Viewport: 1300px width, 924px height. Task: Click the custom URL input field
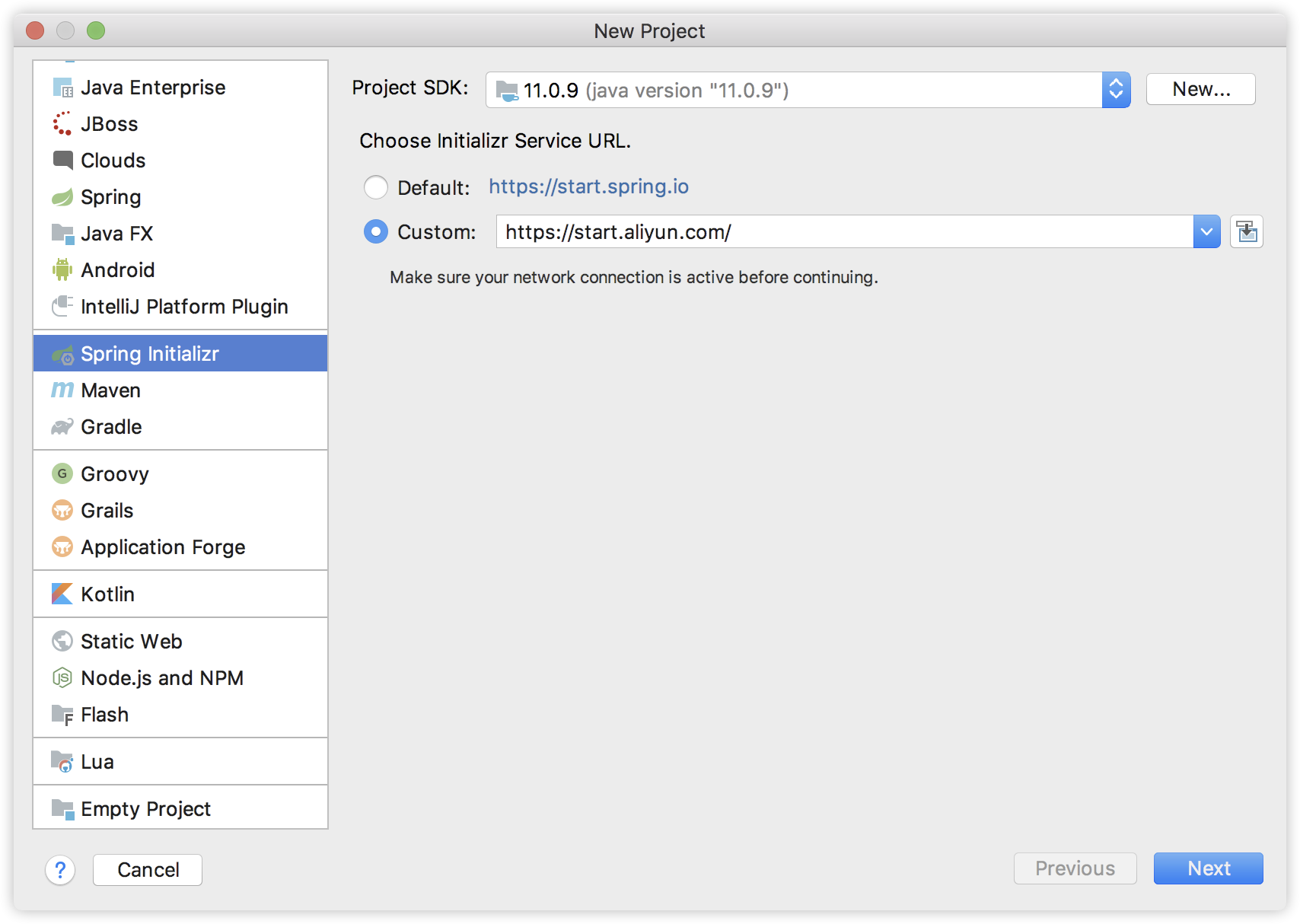pos(845,231)
